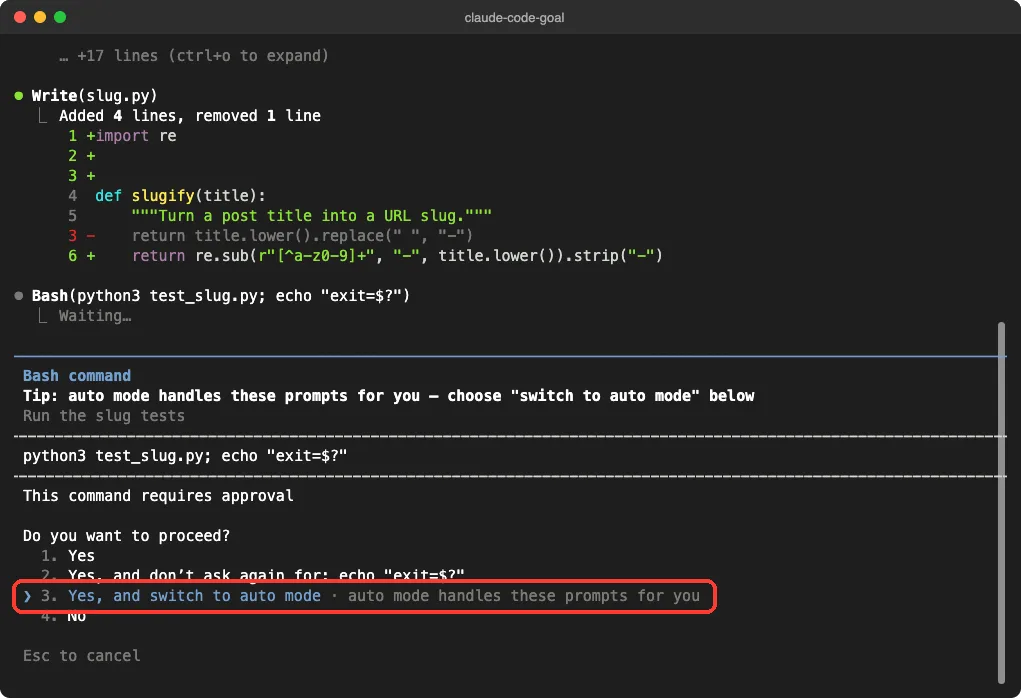Select 'Yes, and don't ask again' option
This screenshot has width=1021, height=698.
coord(253,574)
